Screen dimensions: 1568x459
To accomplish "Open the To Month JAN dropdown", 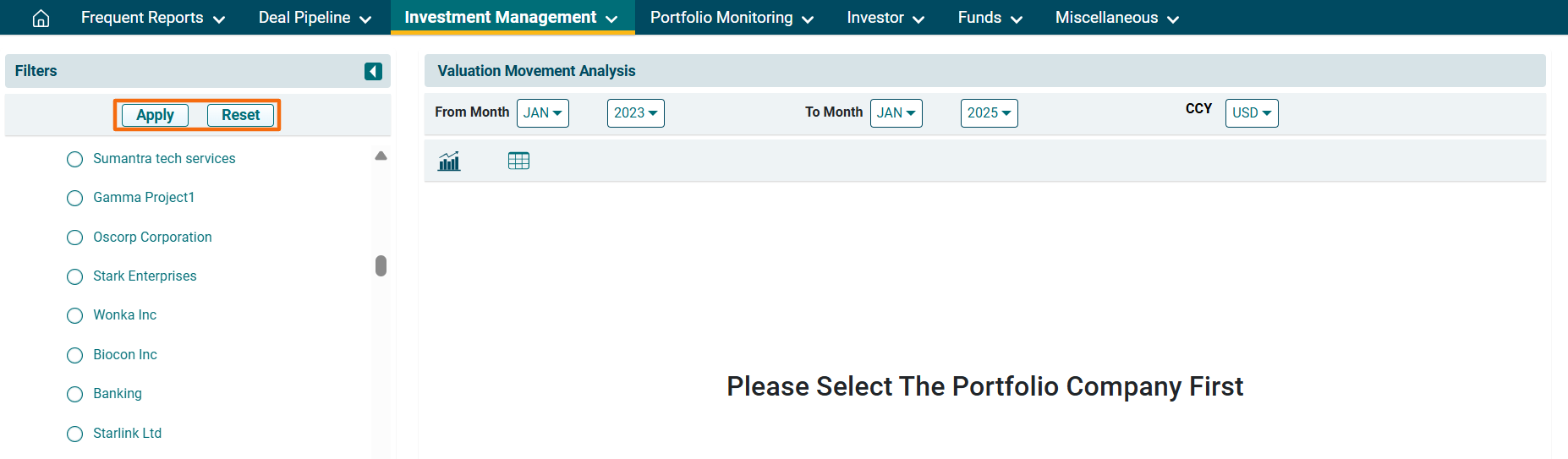I will [896, 112].
